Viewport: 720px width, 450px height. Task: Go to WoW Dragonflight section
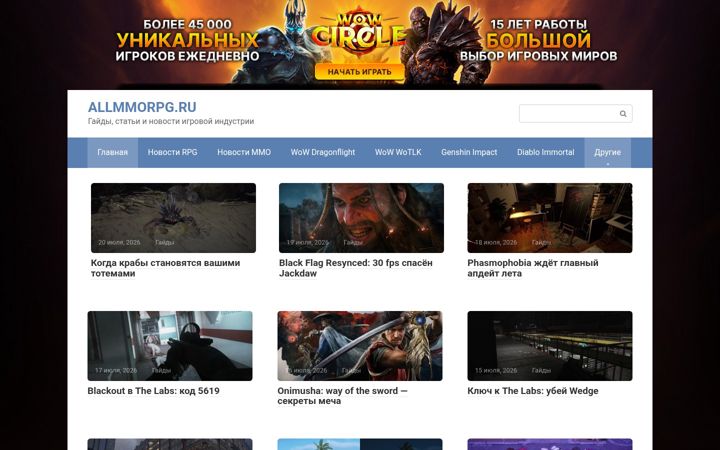coord(323,152)
